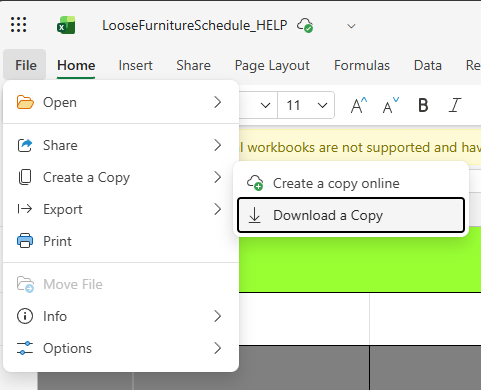481x390 pixels.
Task: Click the Decrease Font Size icon
Action: coord(390,105)
